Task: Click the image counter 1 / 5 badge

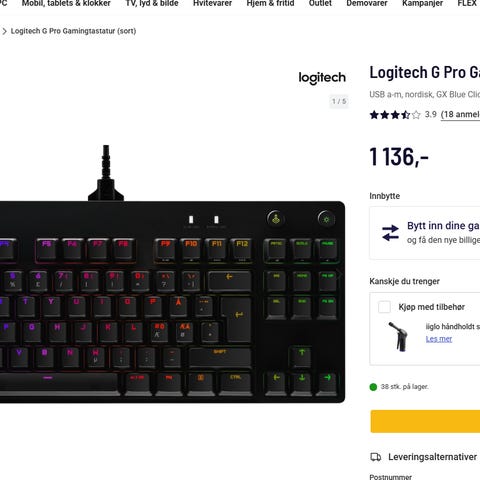Action: pos(339,101)
